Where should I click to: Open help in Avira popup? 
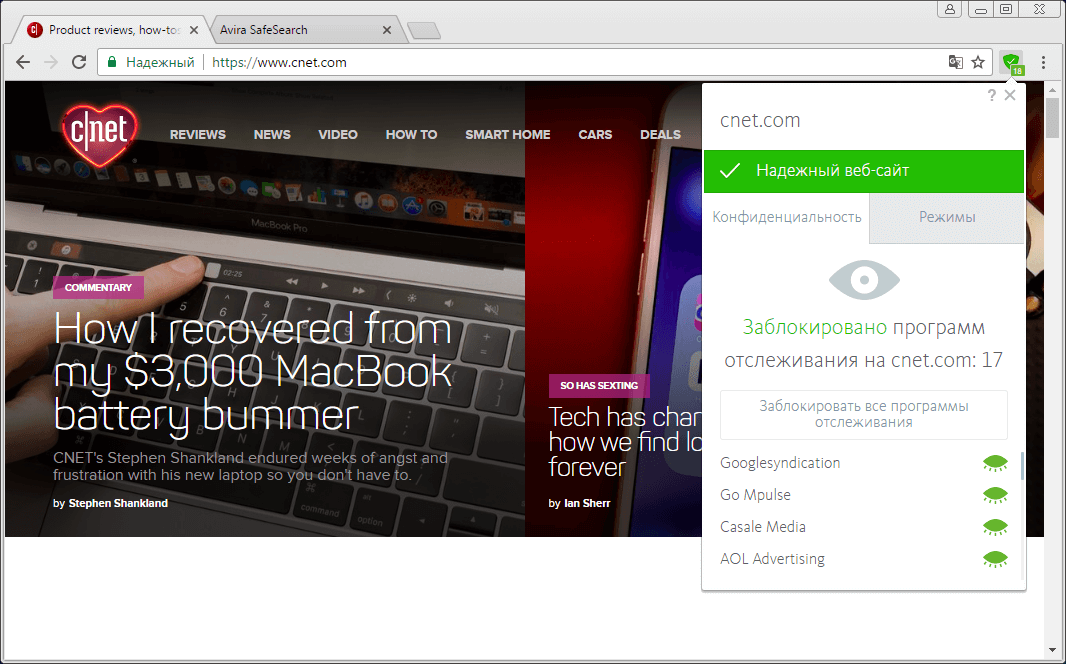991,95
